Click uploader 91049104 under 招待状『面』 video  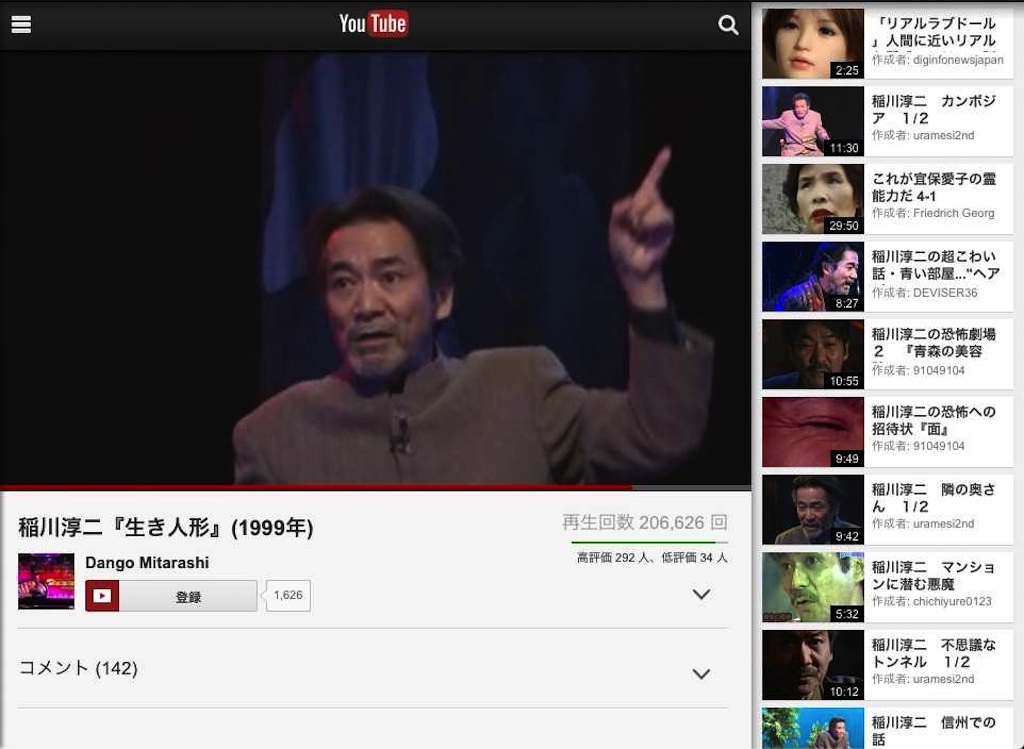pos(918,446)
